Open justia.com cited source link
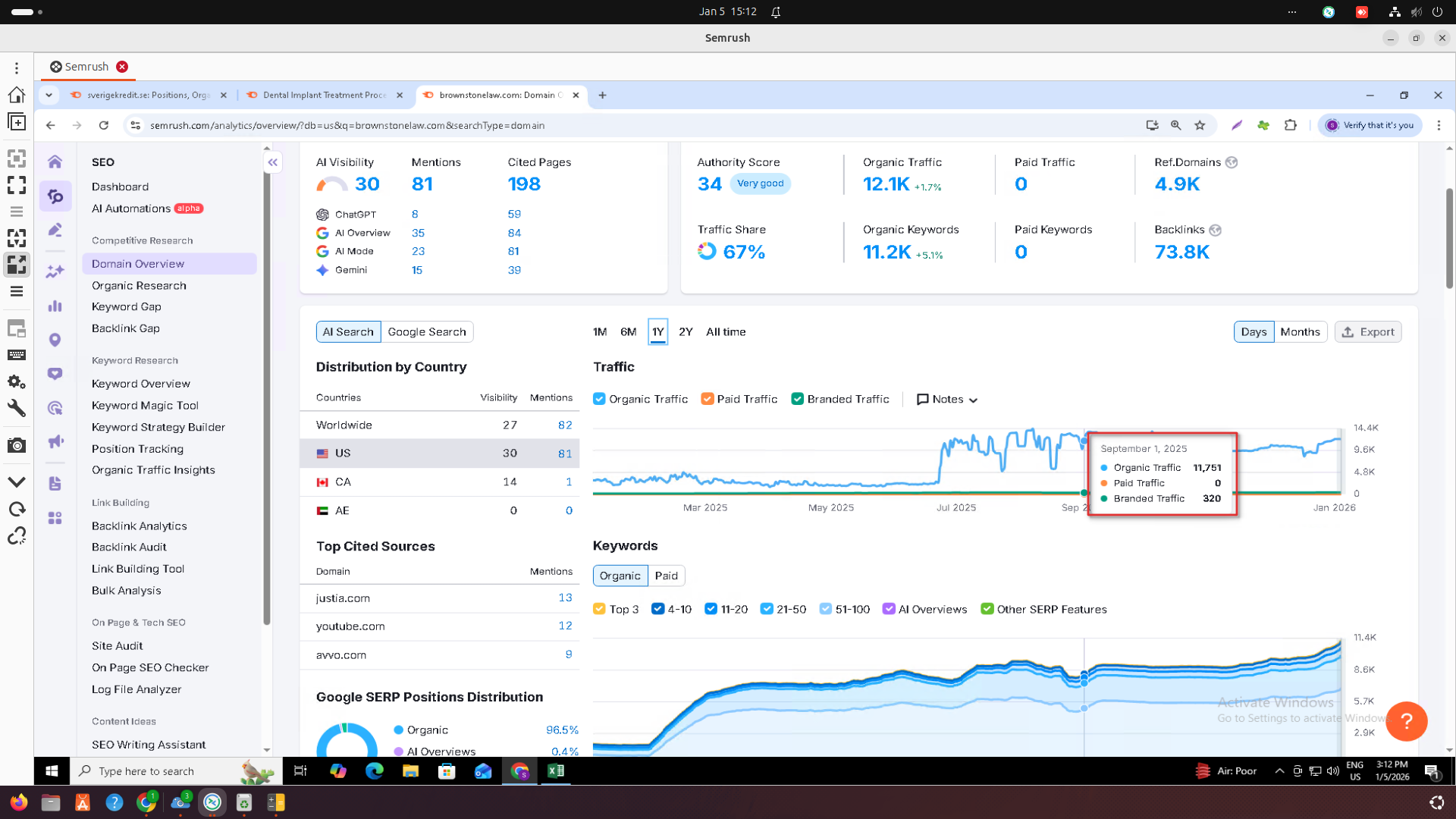This screenshot has width=1456, height=819. 343,598
